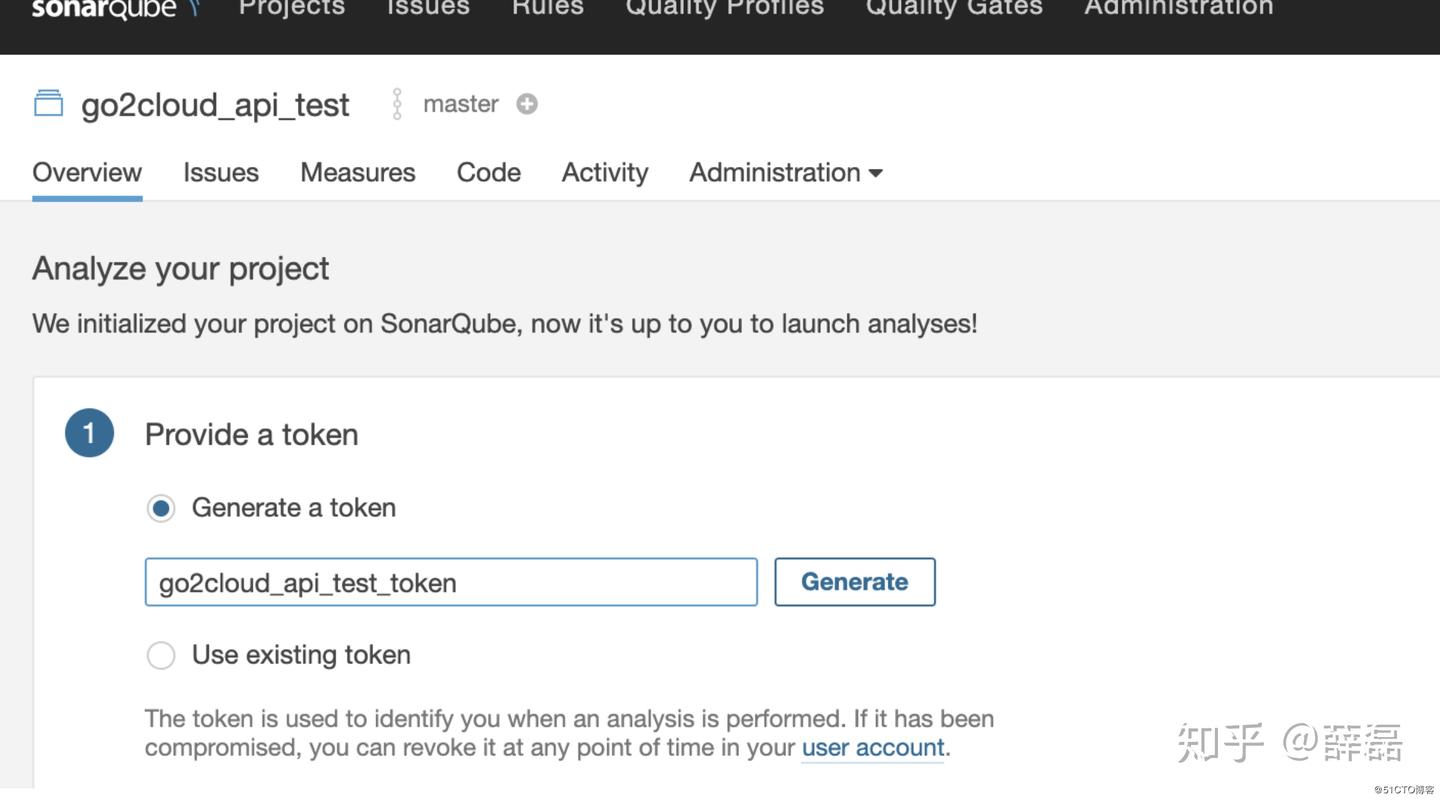Click the project icon beside go2cloud_api_test

click(47, 103)
